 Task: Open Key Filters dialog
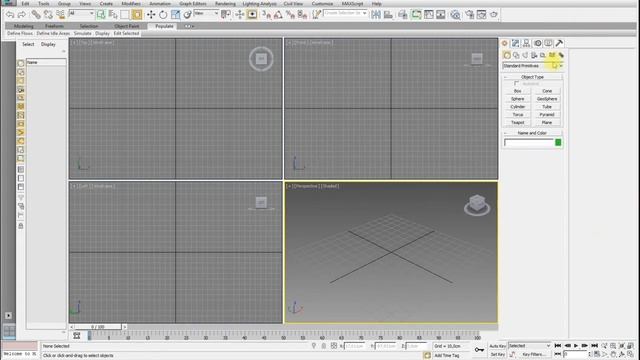pyautogui.click(x=533, y=355)
